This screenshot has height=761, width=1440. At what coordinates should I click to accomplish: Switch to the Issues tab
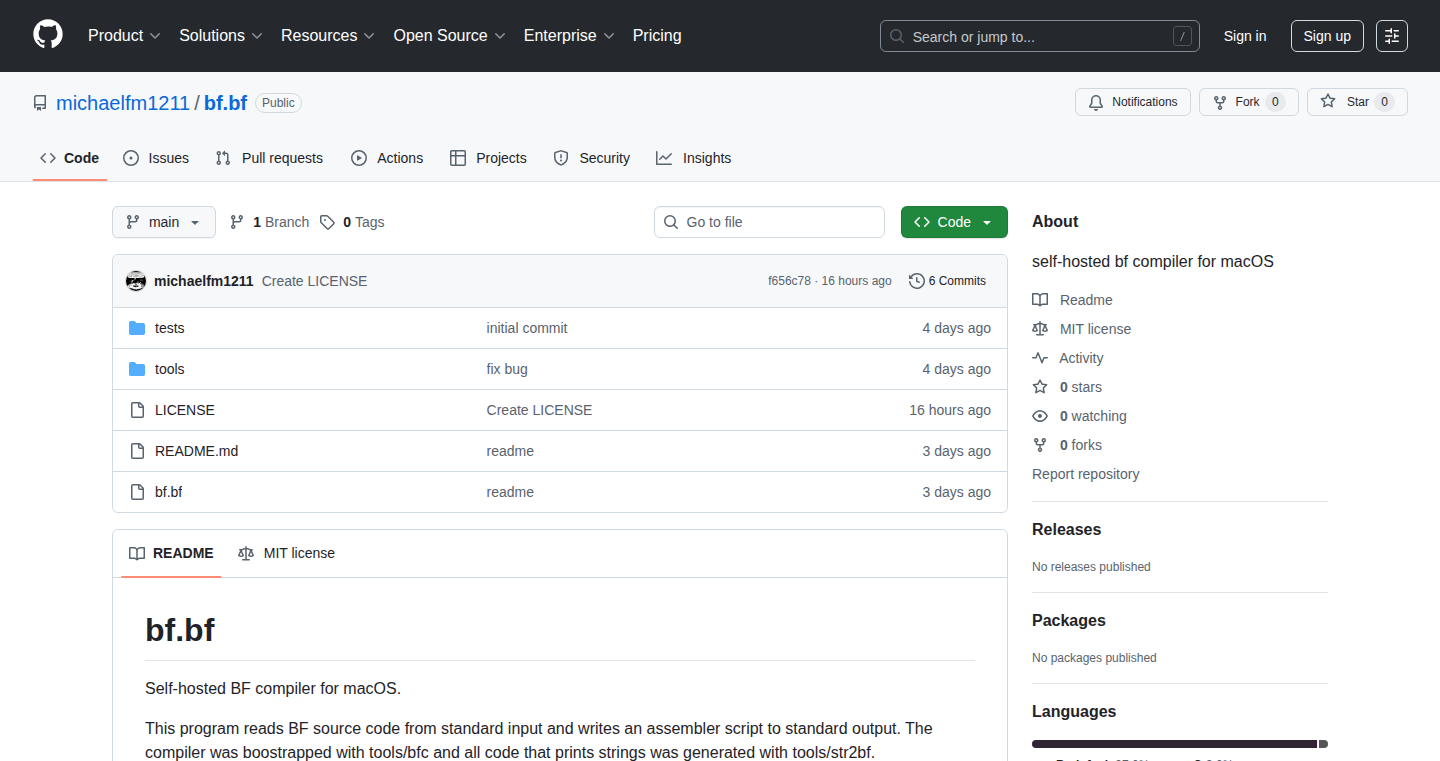point(156,158)
